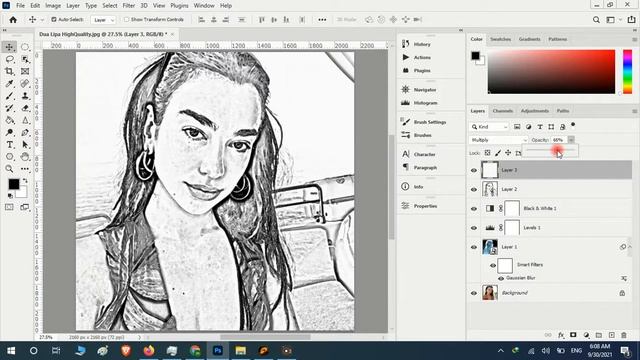Open the Opacity dropdown arrow
Image resolution: width=640 pixels, height=360 pixels.
click(x=571, y=140)
